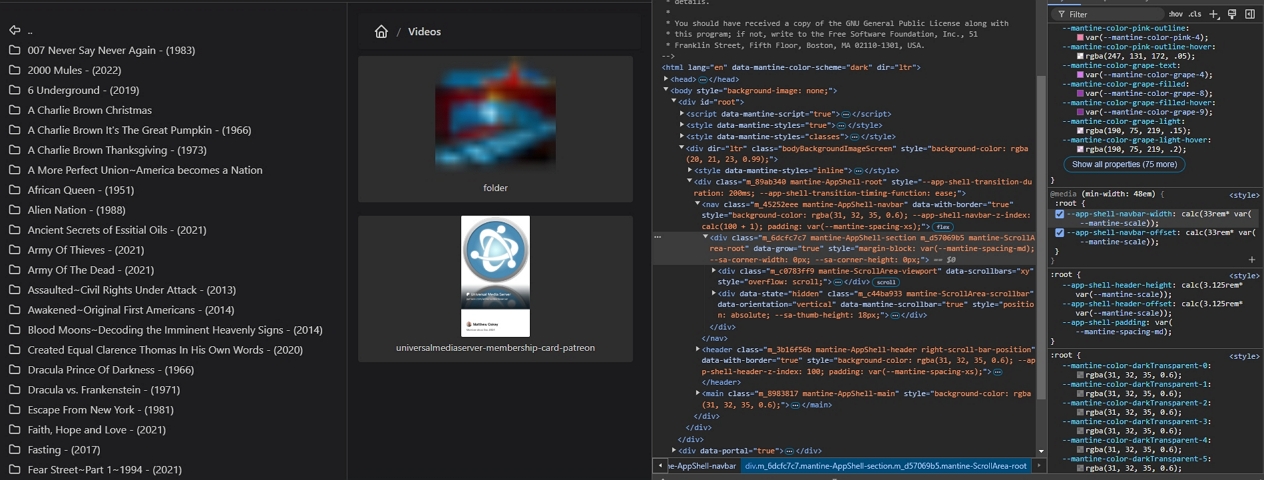The image size is (1264, 480).
Task: Show all properties (75 more)
Action: coord(1124,164)
